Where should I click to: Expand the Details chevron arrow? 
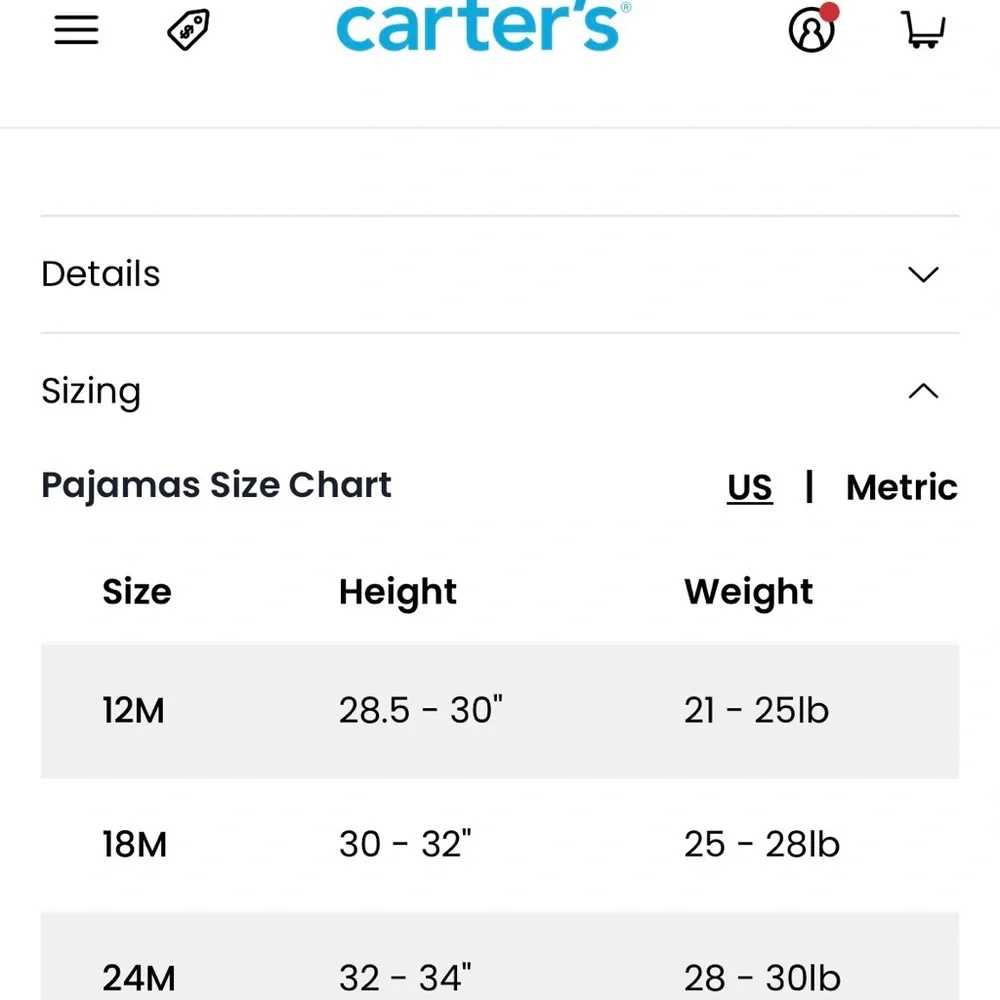pyautogui.click(x=923, y=274)
